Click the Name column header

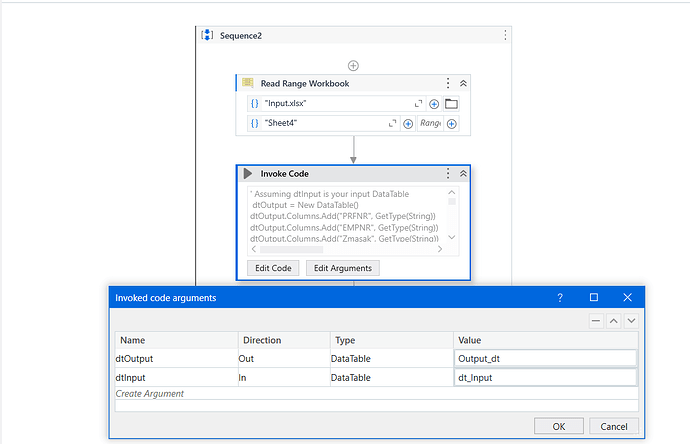pos(176,340)
